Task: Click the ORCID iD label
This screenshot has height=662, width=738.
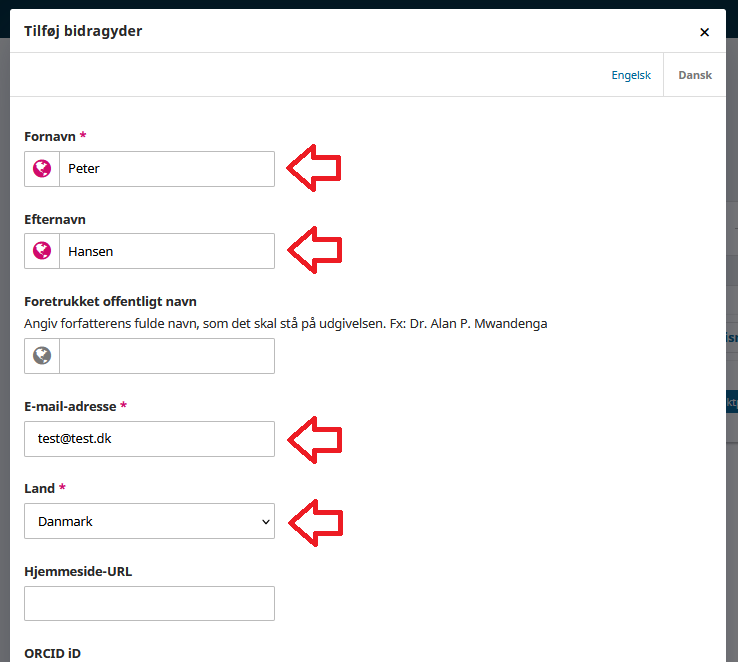Action: click(52, 653)
